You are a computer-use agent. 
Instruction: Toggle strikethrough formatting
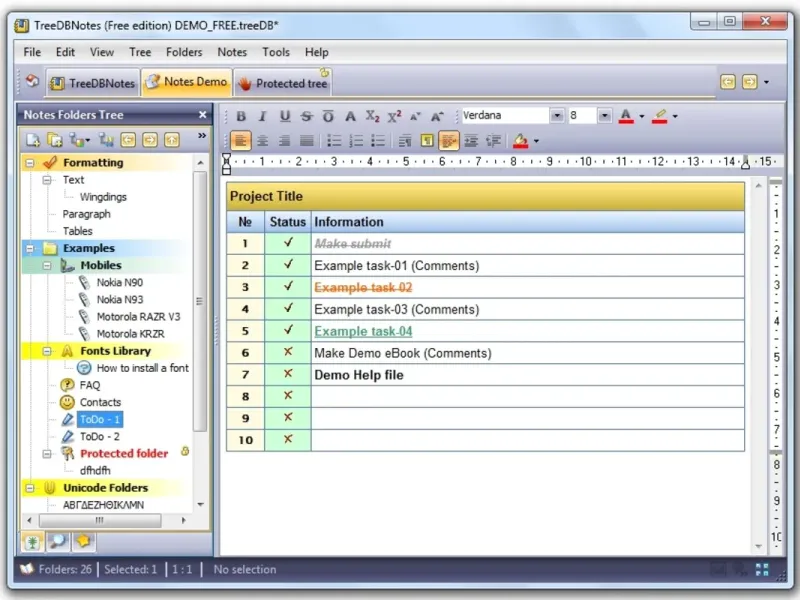coord(306,116)
